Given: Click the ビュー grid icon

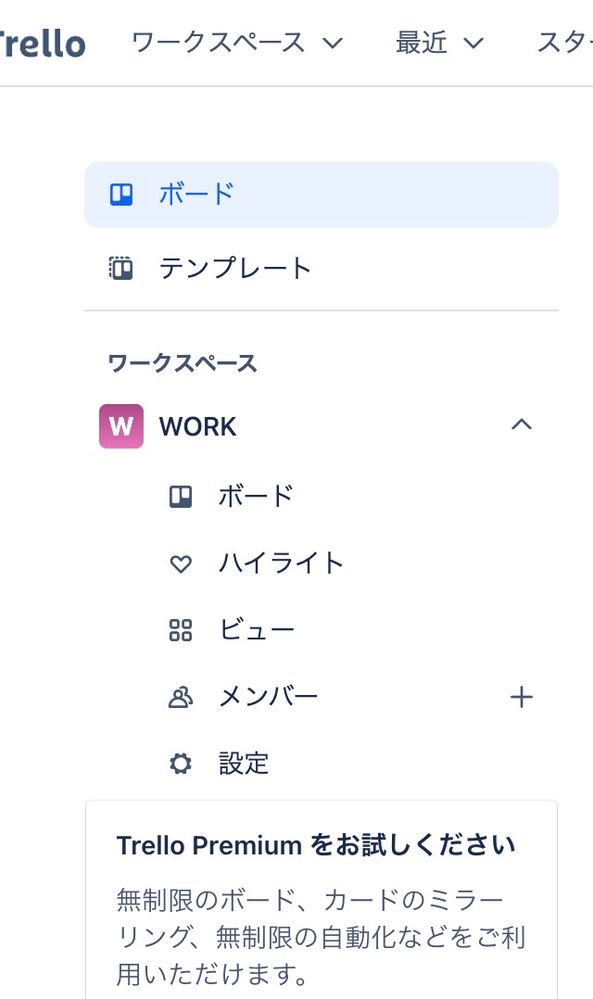Looking at the screenshot, I should tap(180, 630).
